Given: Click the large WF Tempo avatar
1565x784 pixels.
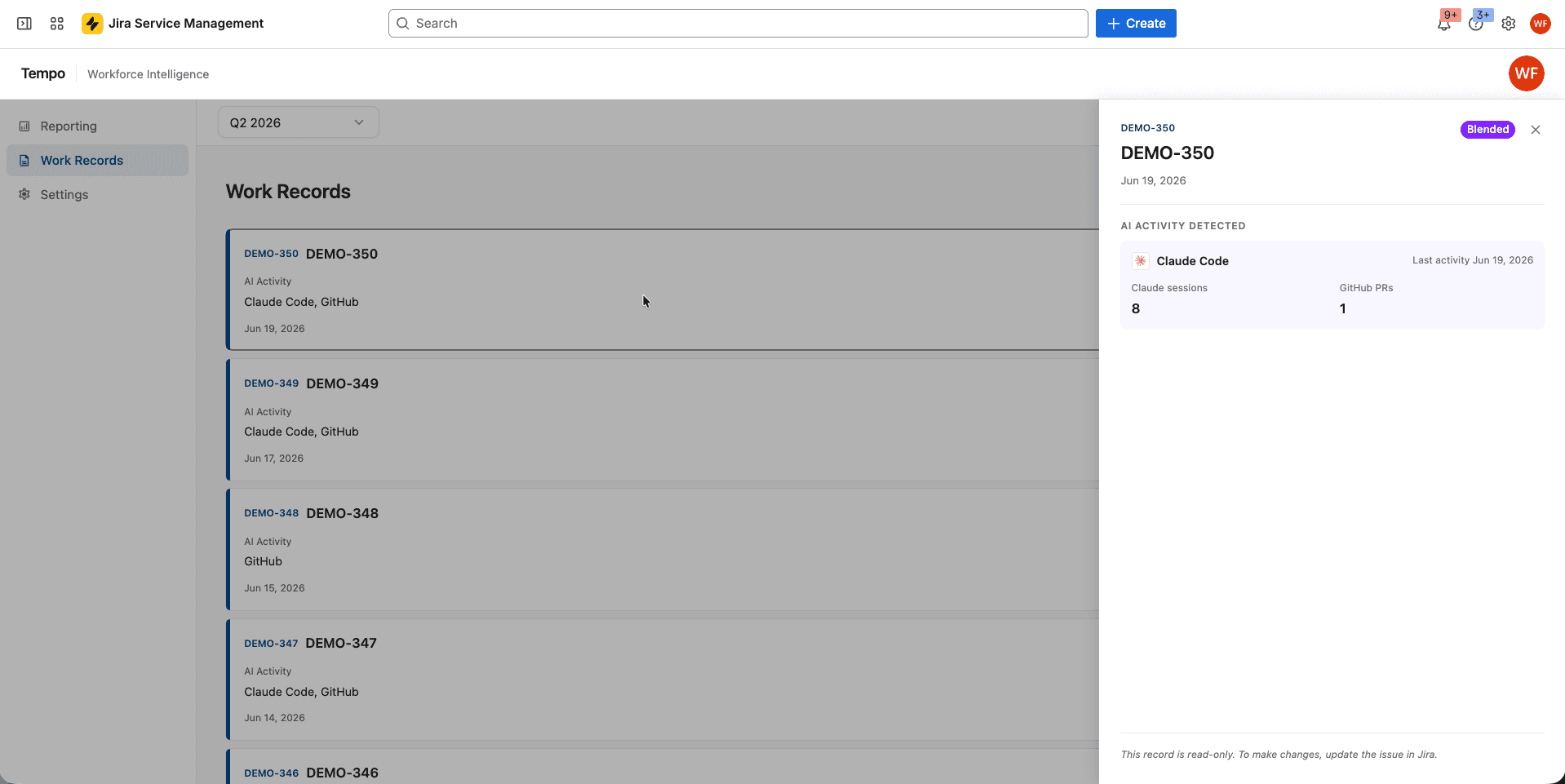Looking at the screenshot, I should [x=1527, y=73].
